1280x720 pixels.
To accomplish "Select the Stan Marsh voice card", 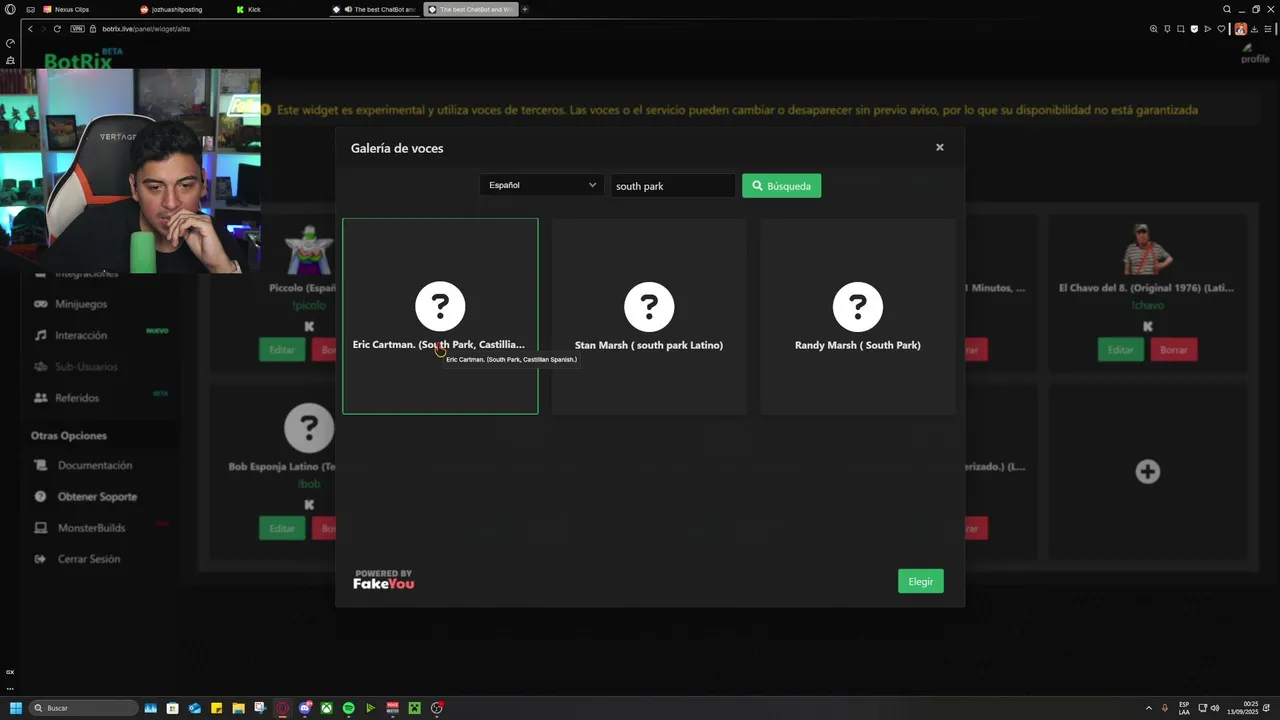I will pos(649,316).
